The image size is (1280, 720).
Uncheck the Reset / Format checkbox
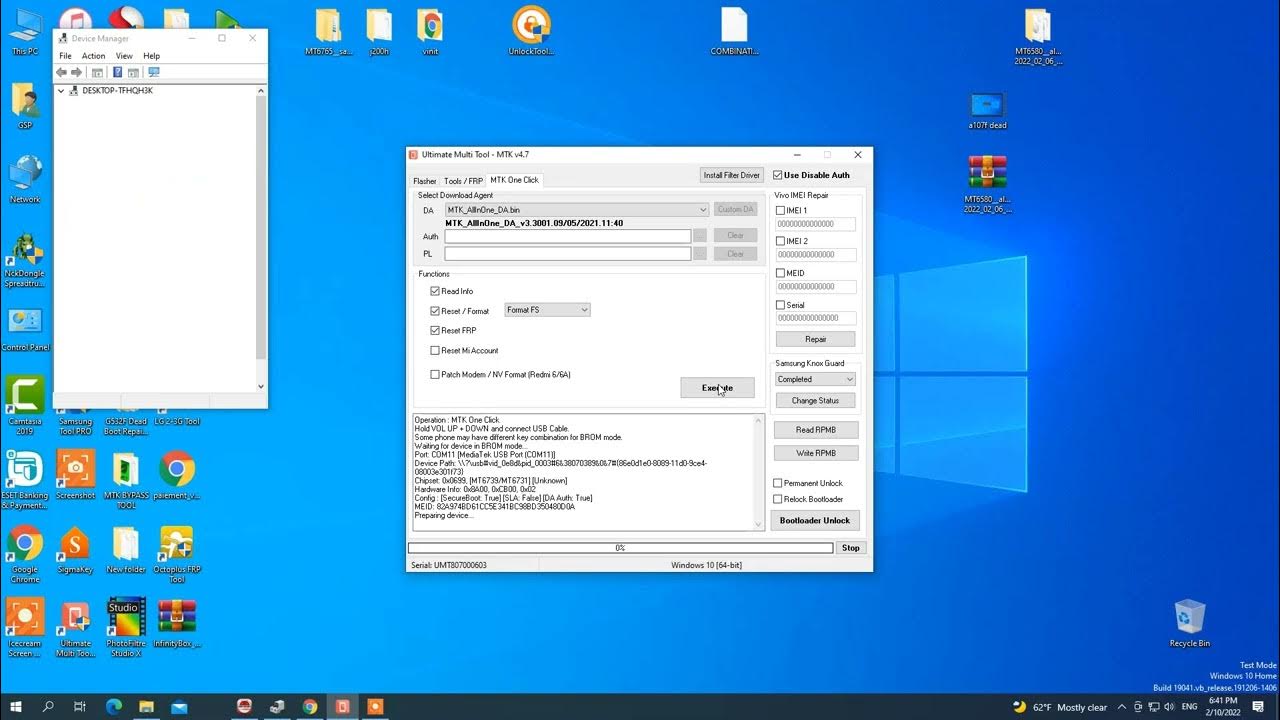(x=435, y=311)
